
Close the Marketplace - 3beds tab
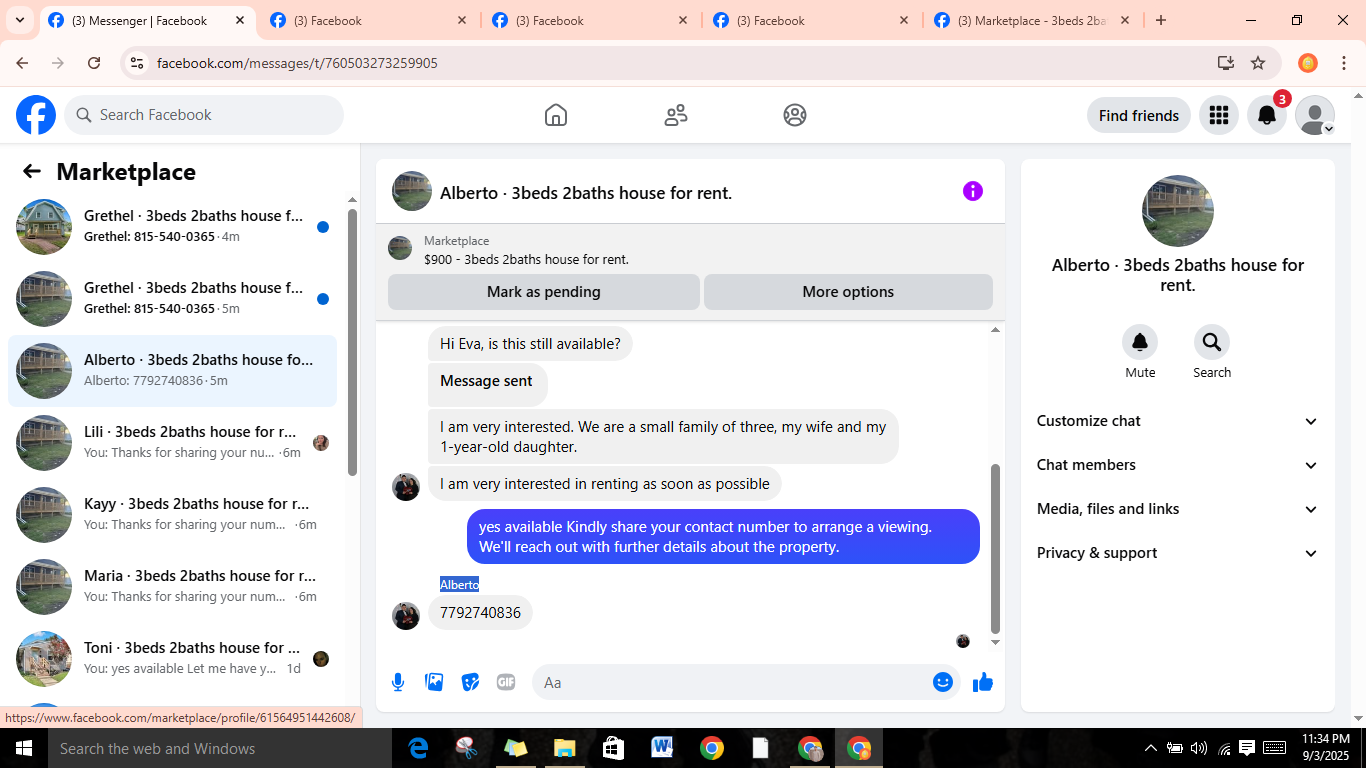point(1125,20)
